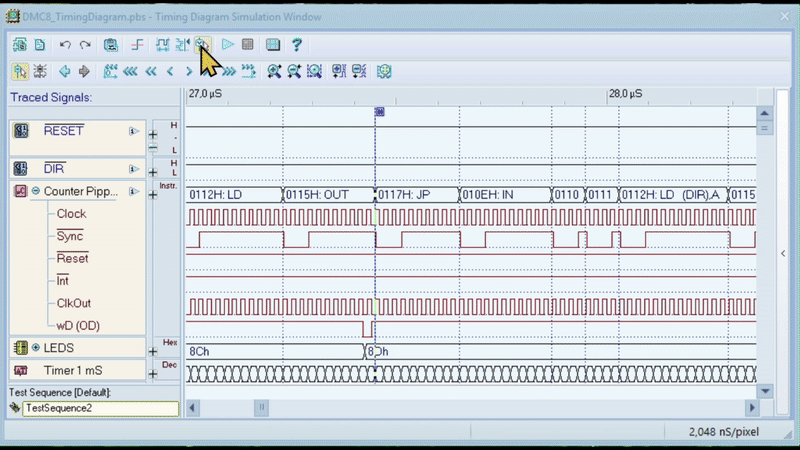Zoom out of the timing diagram
This screenshot has height=450, width=800.
(294, 71)
